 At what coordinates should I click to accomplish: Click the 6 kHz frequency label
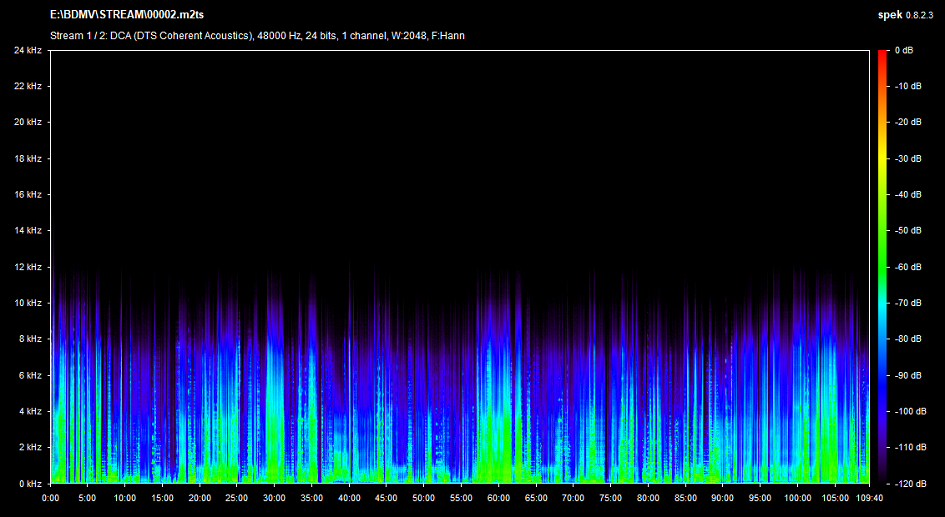30,375
